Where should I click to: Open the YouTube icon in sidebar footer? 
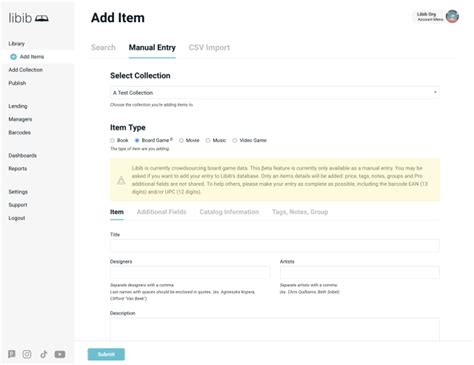click(x=60, y=354)
